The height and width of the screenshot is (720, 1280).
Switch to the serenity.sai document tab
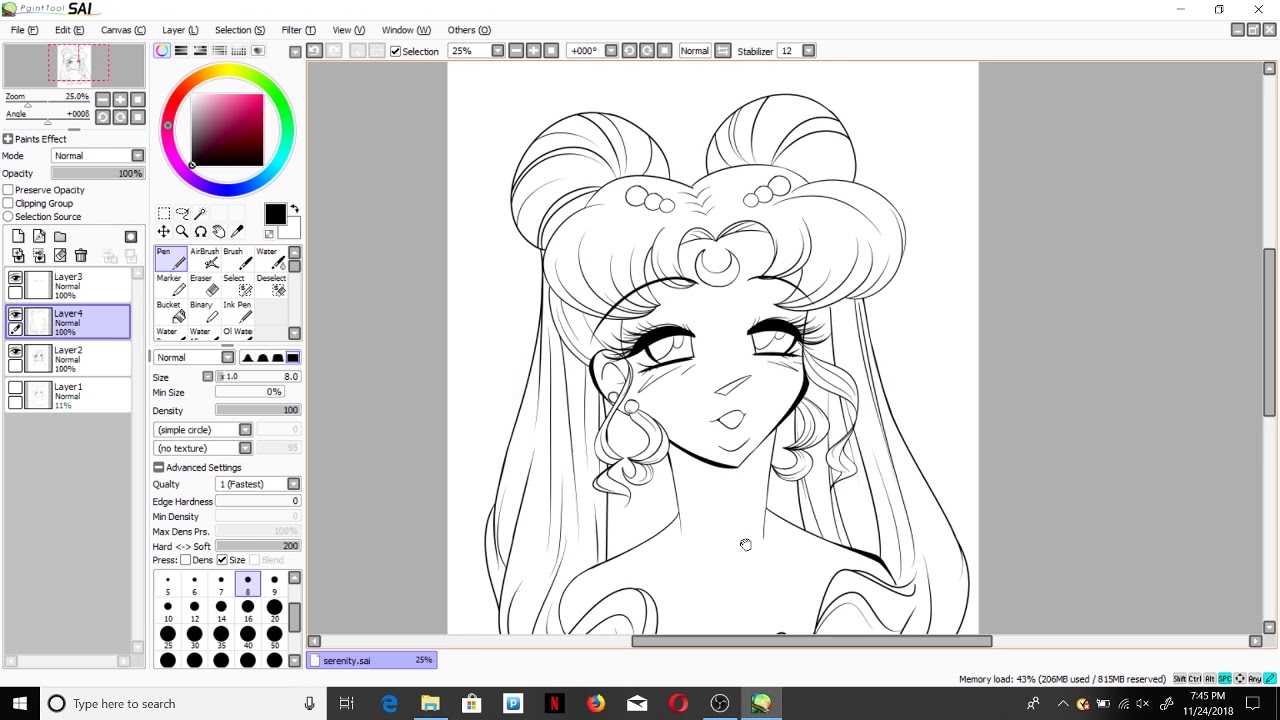(372, 660)
